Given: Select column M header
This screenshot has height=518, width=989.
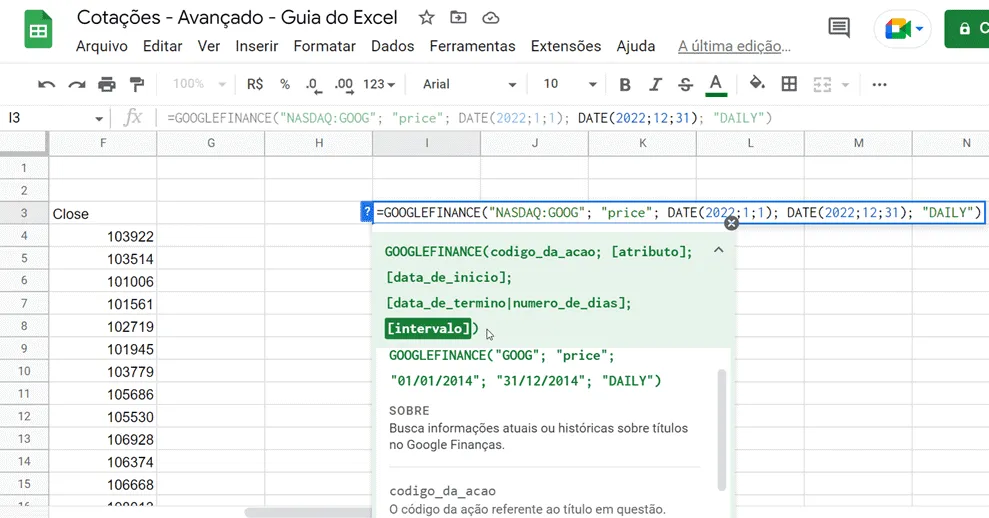Looking at the screenshot, I should coord(858,143).
